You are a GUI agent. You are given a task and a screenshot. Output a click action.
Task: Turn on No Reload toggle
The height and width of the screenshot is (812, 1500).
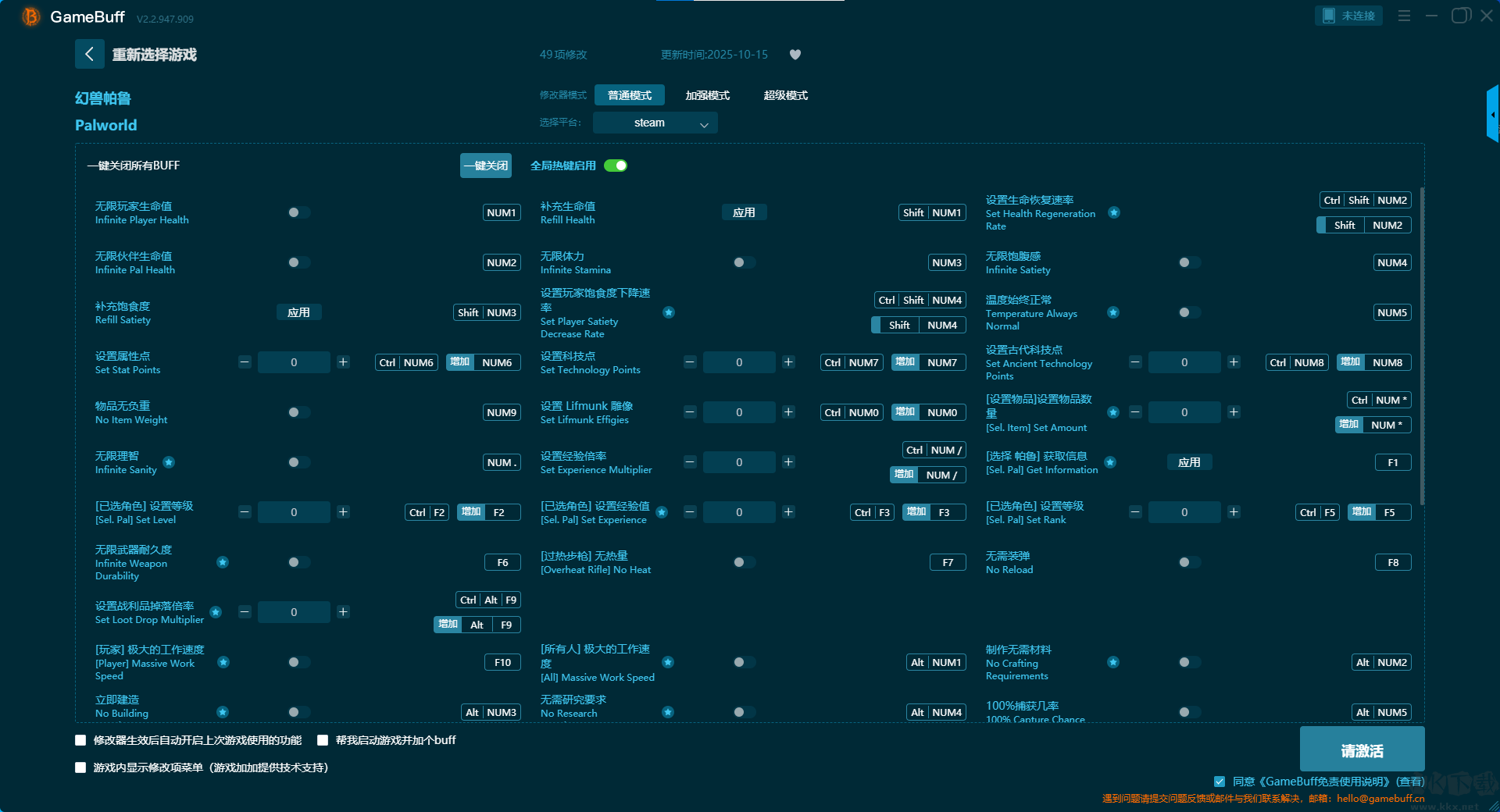tap(1190, 562)
